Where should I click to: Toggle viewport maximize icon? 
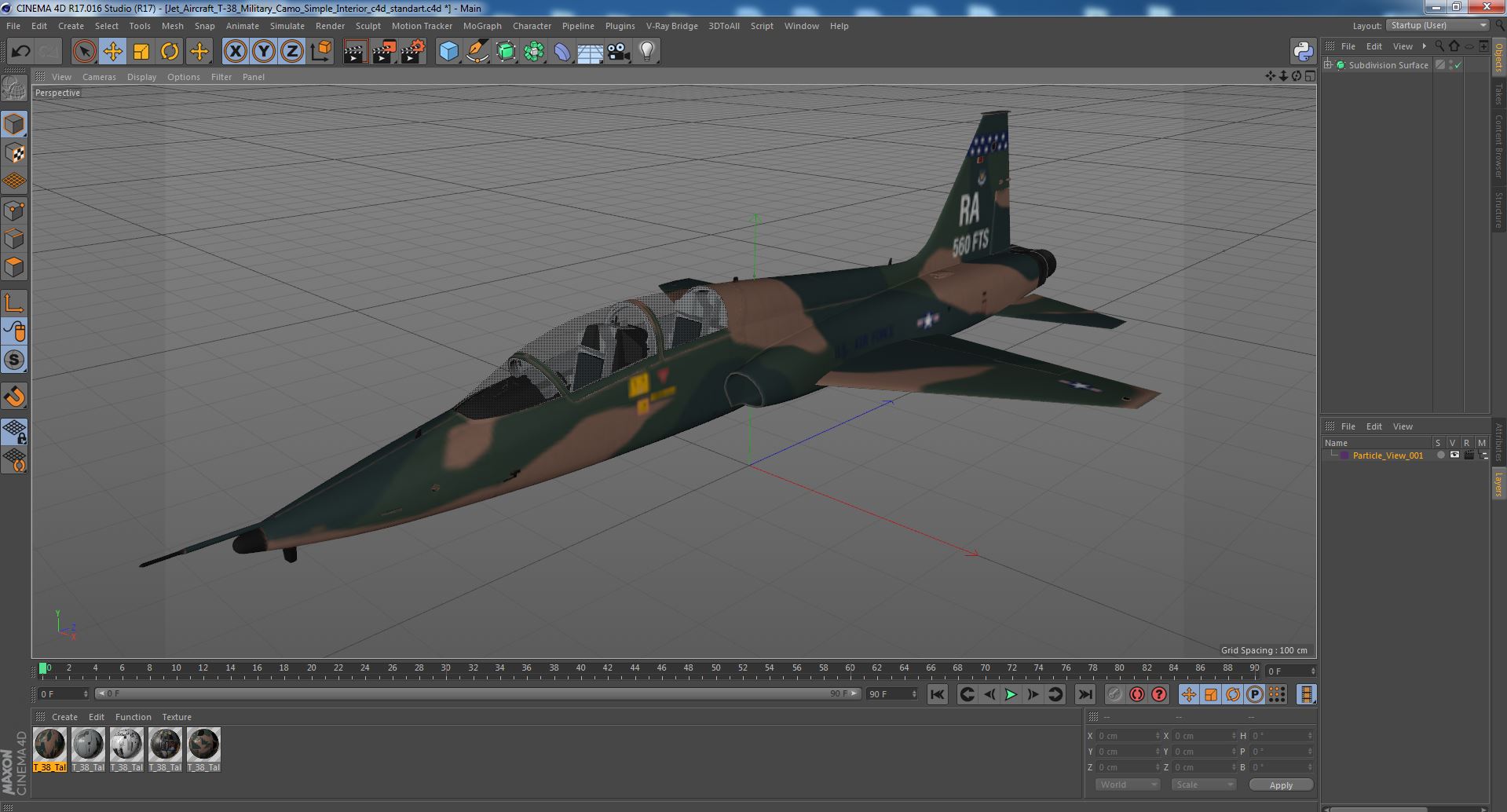point(1309,76)
